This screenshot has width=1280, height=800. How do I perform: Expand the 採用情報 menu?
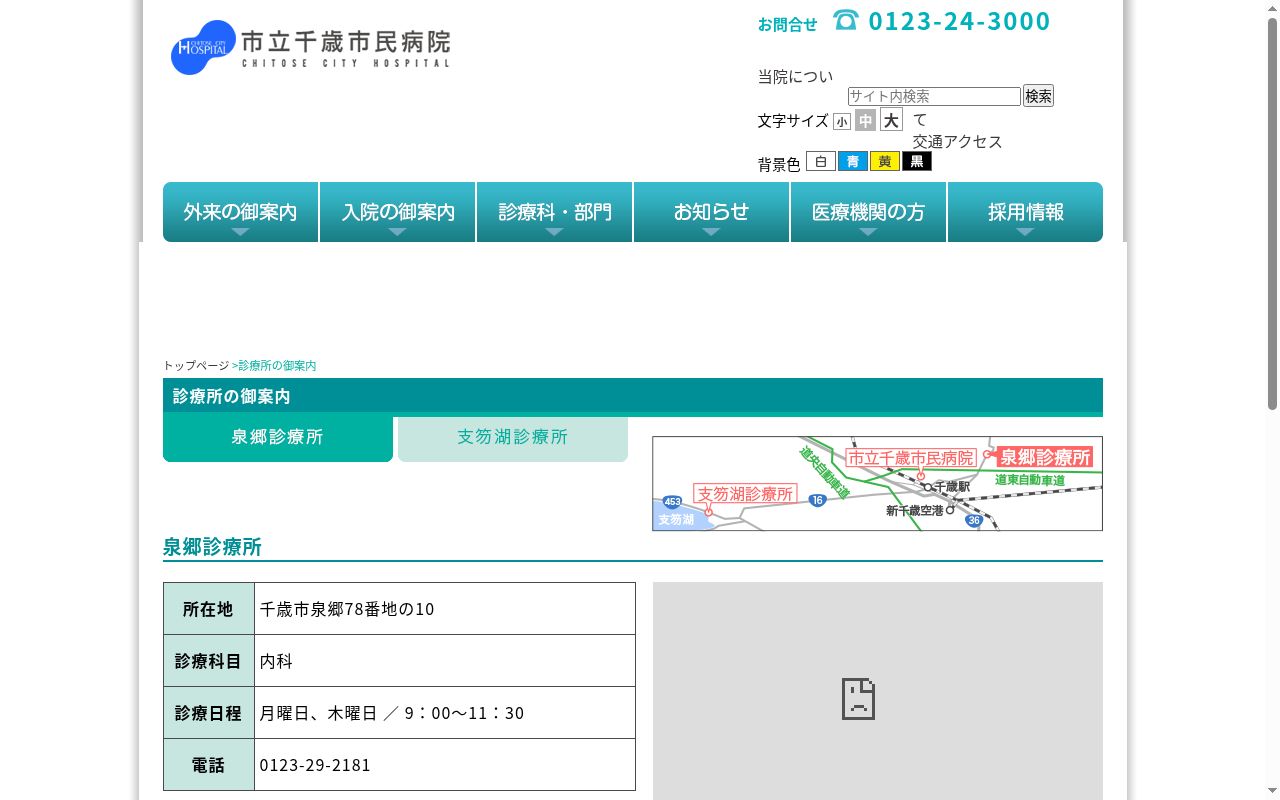1026,212
